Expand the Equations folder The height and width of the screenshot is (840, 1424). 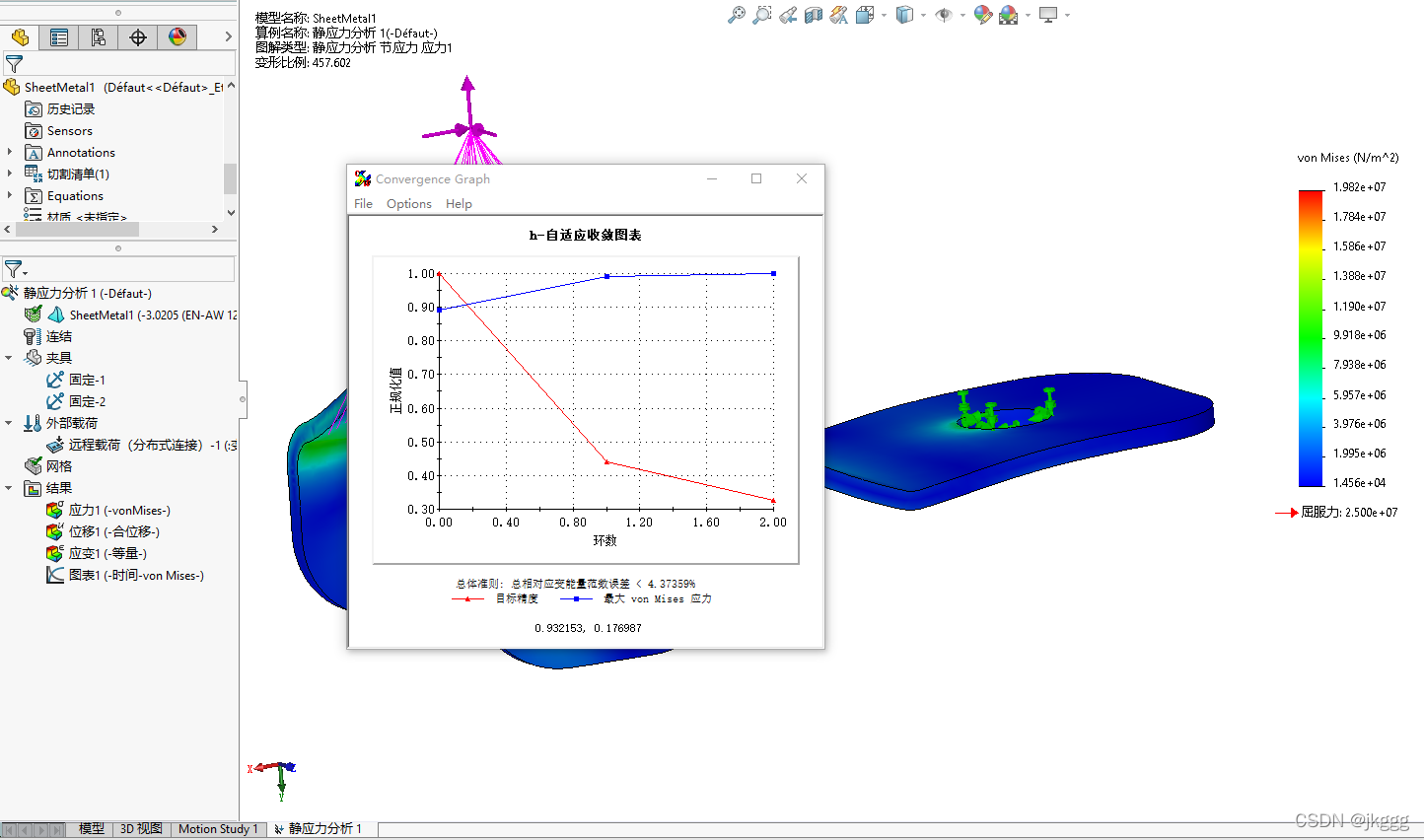click(10, 195)
